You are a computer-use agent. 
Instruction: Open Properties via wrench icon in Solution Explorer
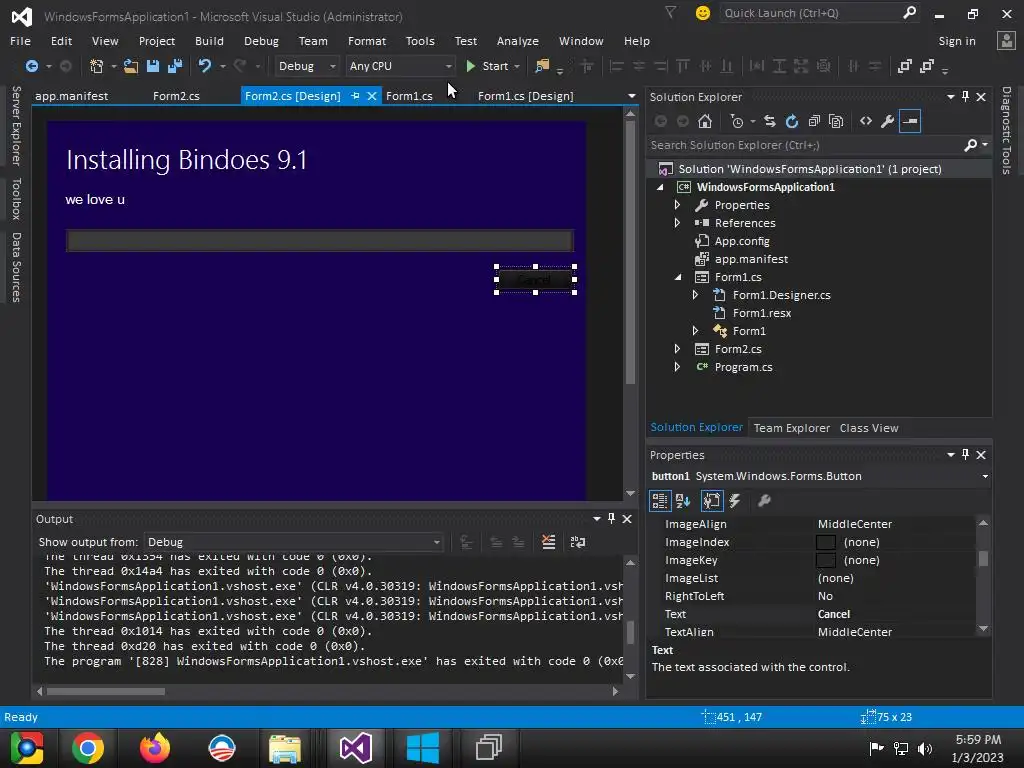pos(888,121)
